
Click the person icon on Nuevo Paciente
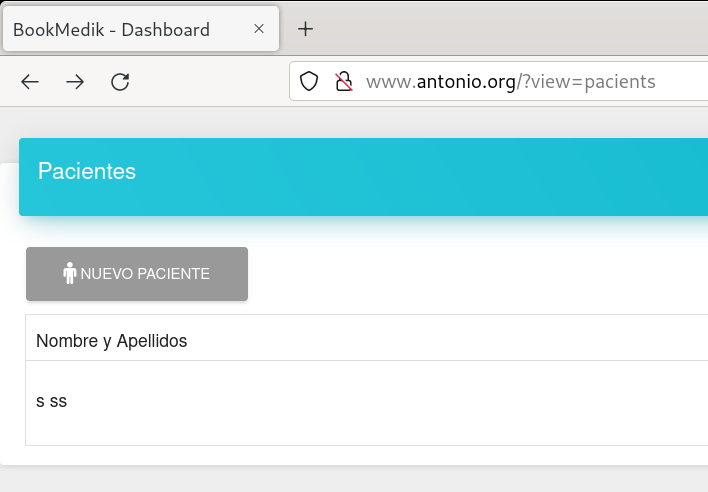point(70,273)
